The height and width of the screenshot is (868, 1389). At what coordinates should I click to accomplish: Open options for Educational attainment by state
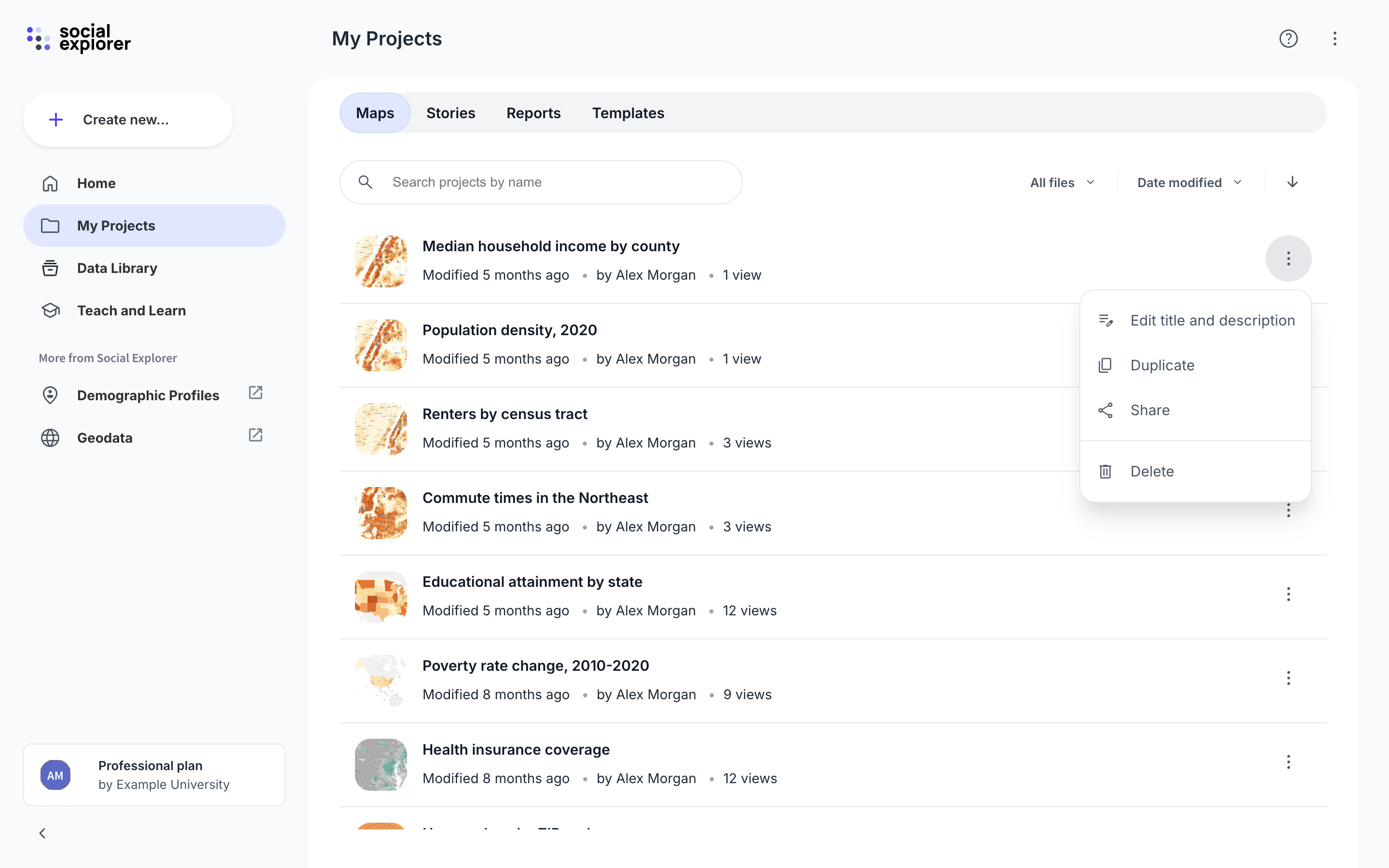[x=1289, y=594]
